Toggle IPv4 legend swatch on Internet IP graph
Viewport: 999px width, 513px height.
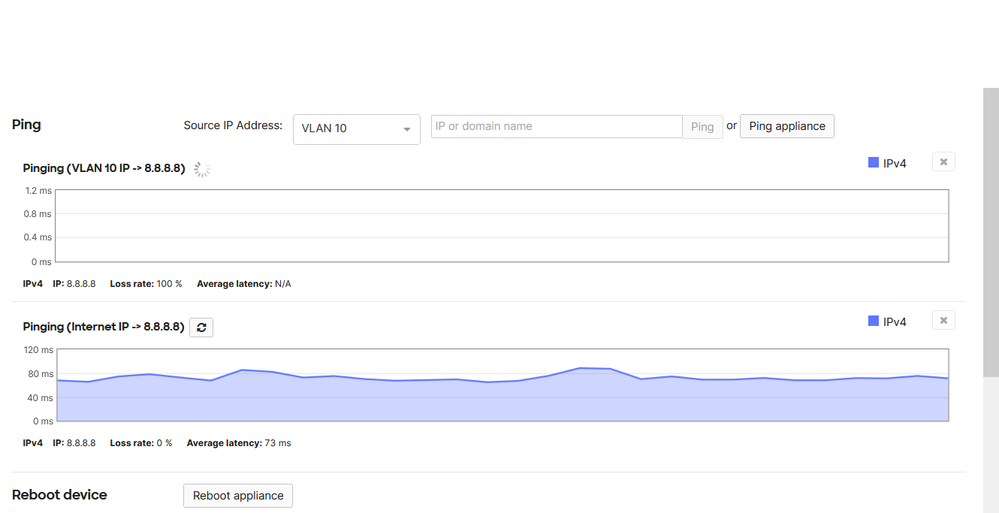click(x=873, y=321)
